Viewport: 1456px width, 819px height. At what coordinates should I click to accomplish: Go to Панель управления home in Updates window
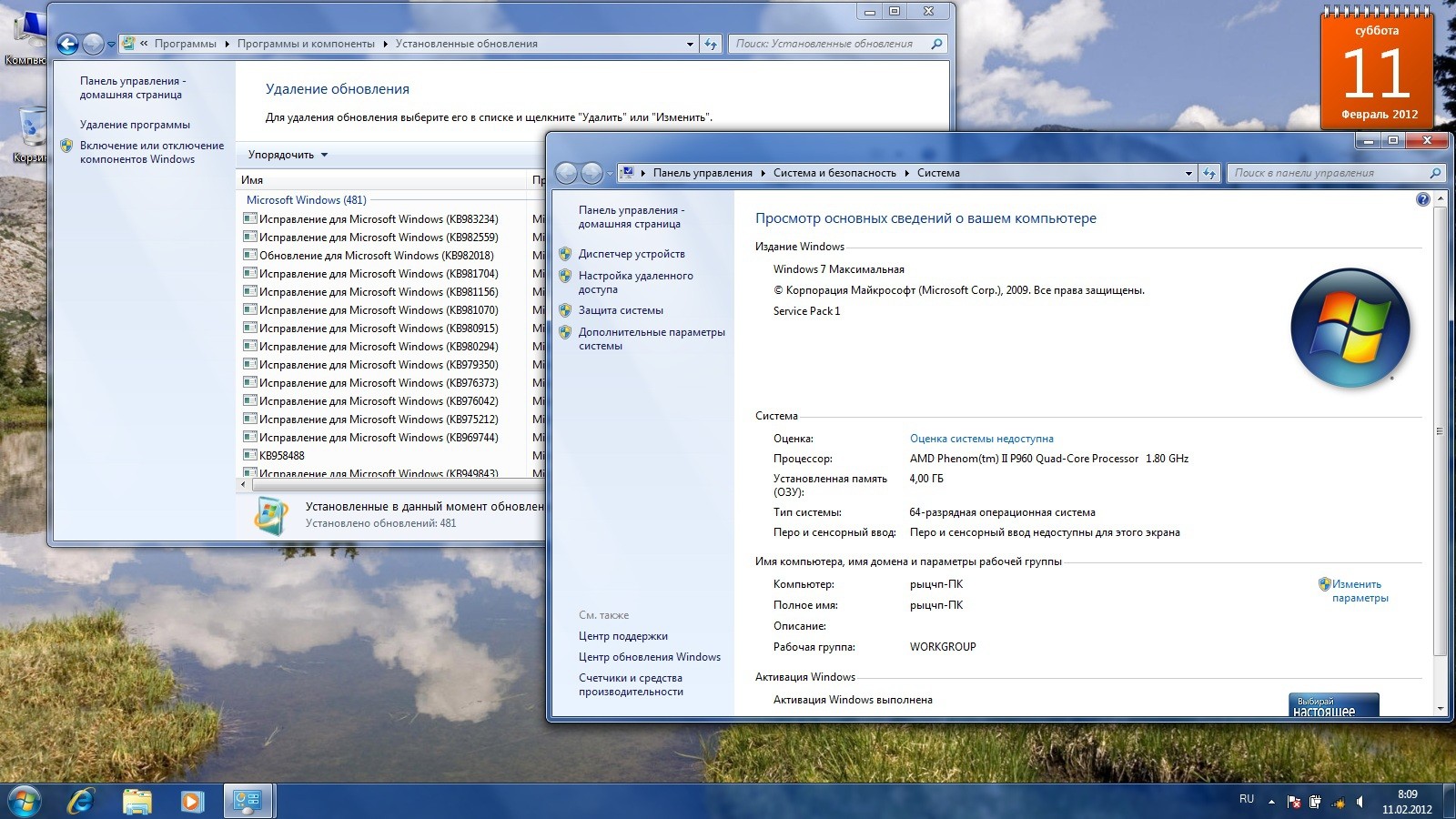[132, 87]
